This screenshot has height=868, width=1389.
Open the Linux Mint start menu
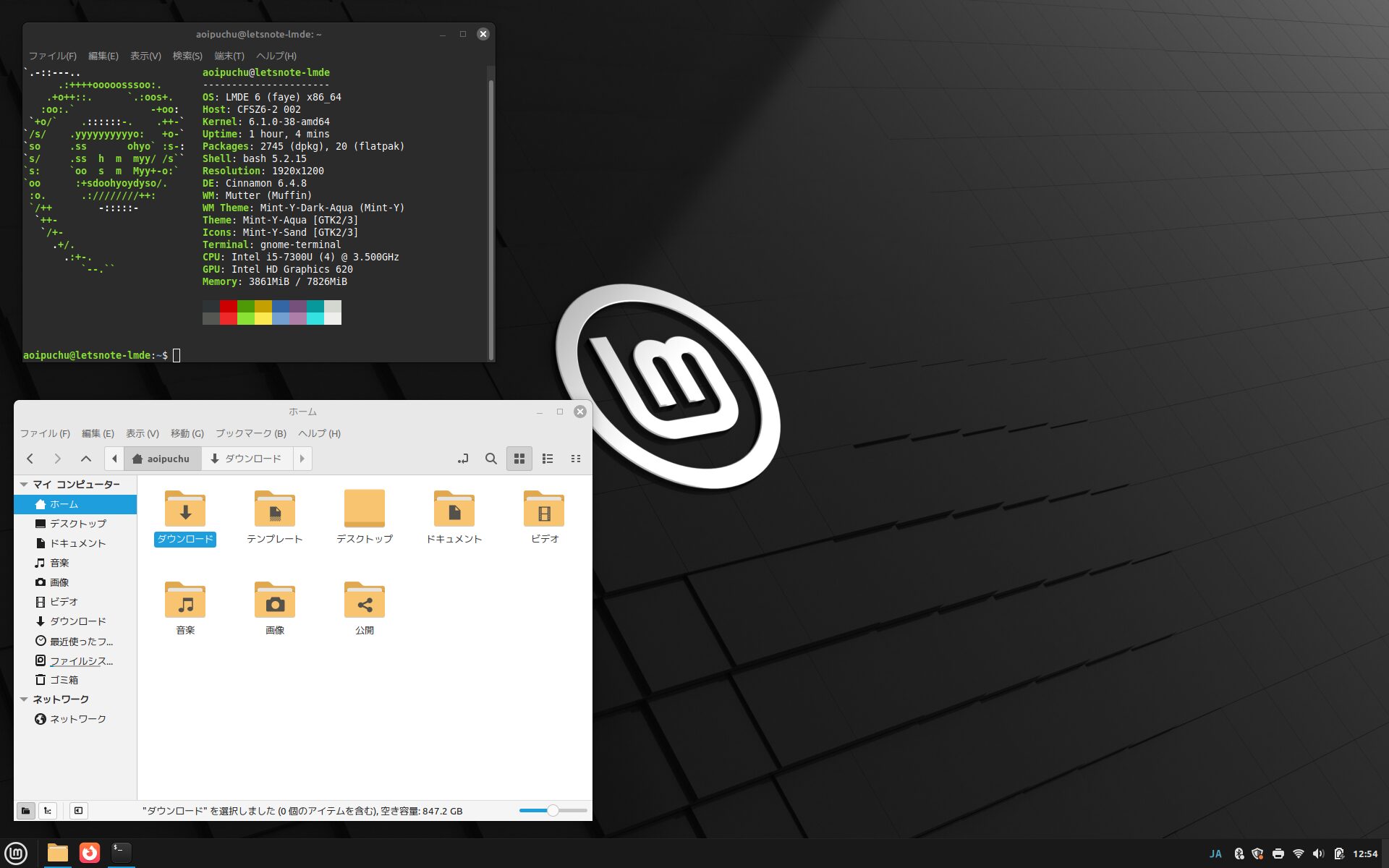point(16,854)
